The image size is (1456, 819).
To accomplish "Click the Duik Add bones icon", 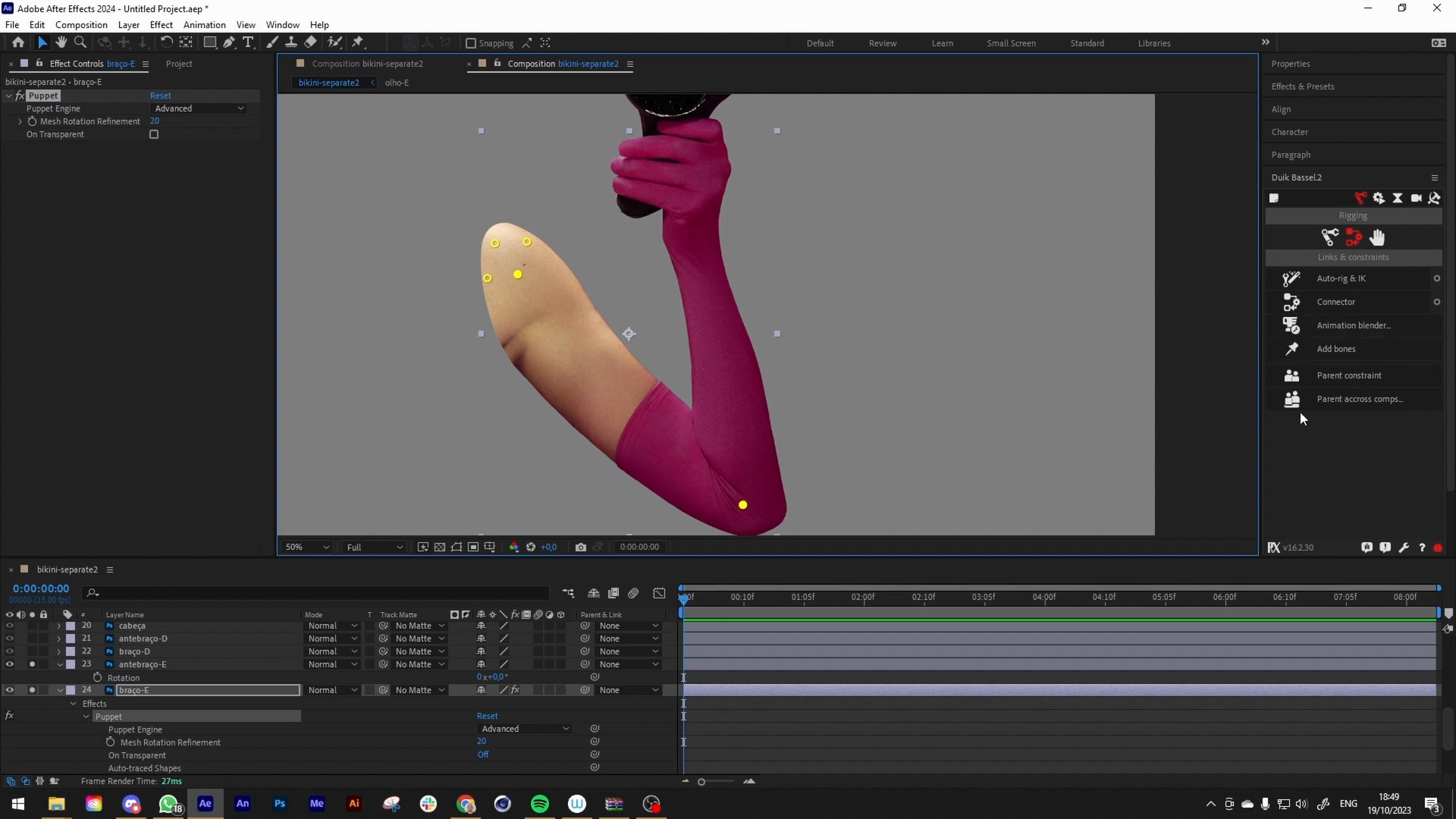I will (1291, 349).
